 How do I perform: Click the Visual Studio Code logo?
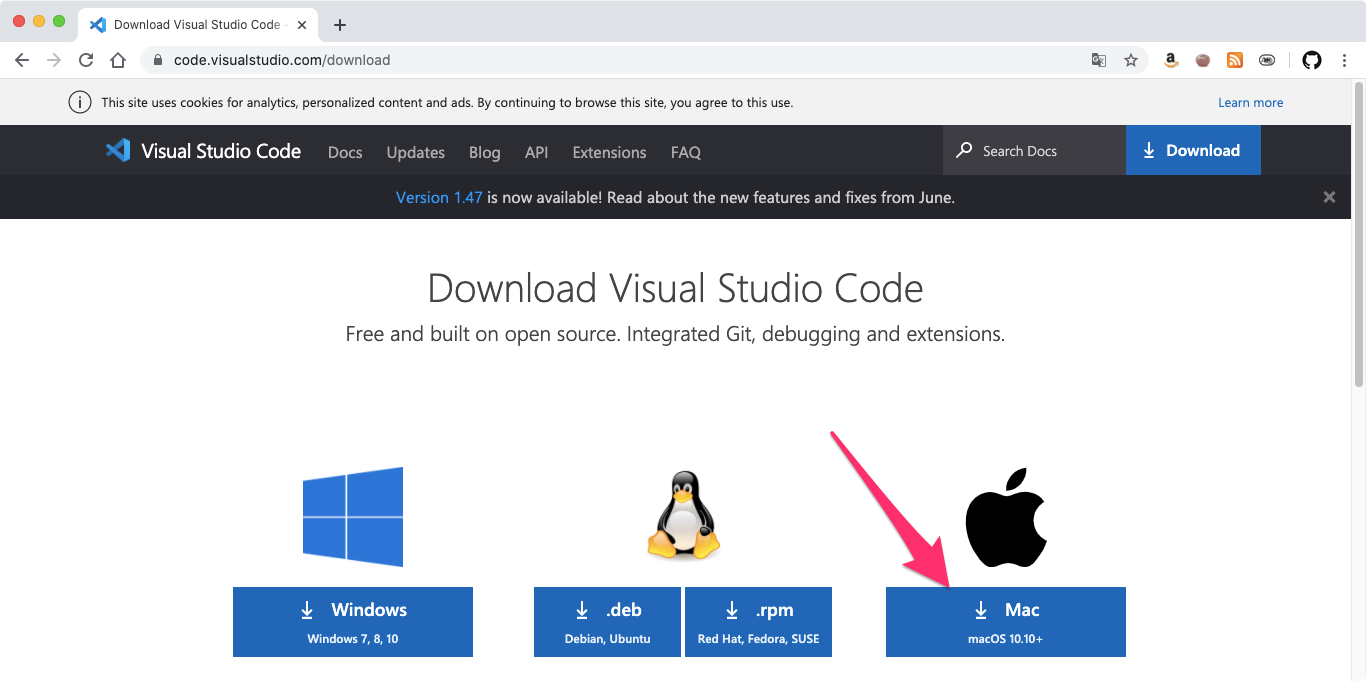point(118,150)
